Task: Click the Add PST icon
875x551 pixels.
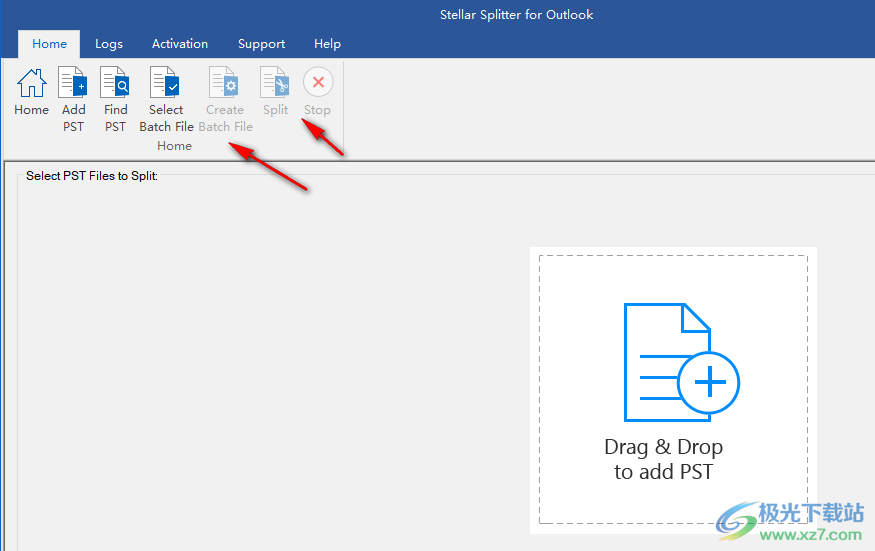Action: (73, 82)
